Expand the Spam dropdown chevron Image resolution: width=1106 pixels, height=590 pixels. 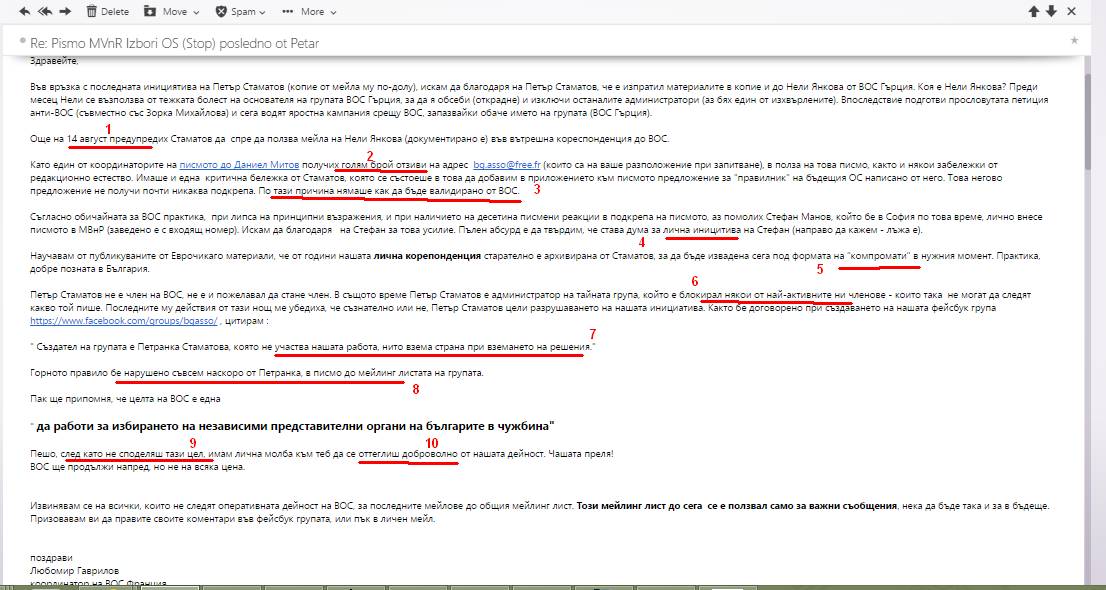point(261,13)
